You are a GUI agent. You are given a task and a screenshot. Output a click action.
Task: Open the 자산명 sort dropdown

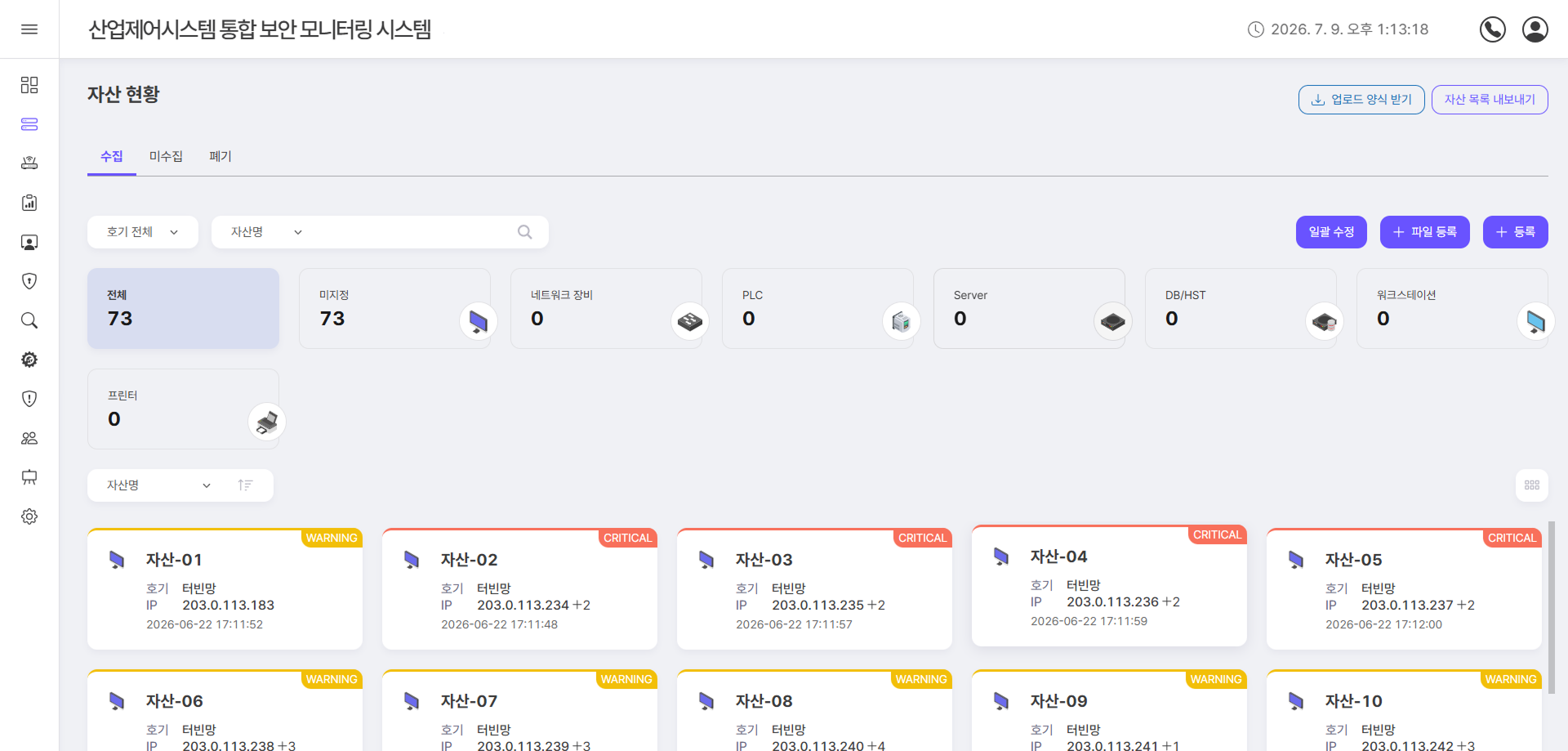click(159, 485)
